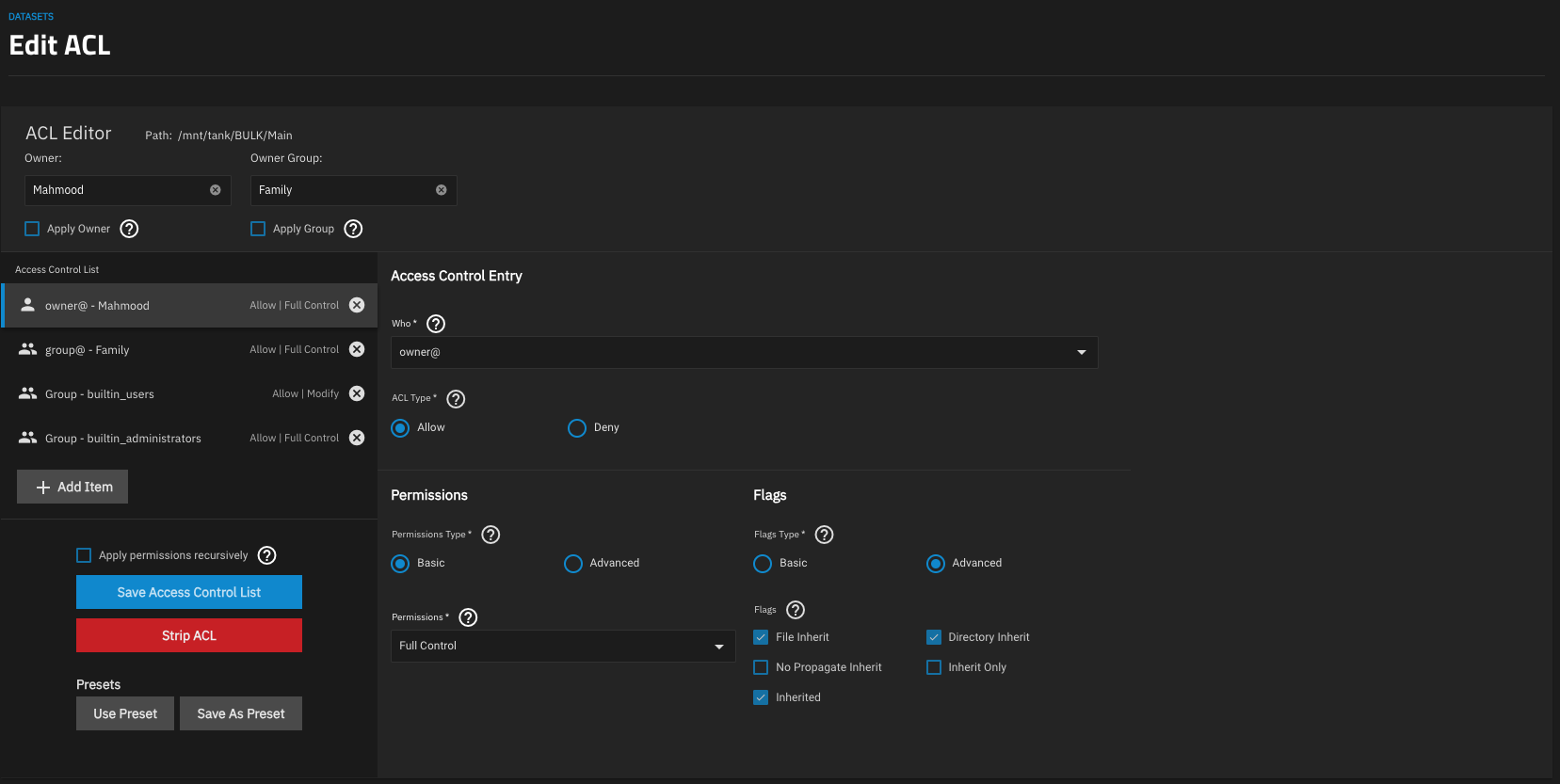The height and width of the screenshot is (784, 1560).
Task: Select the Allow ACL type
Action: [400, 428]
